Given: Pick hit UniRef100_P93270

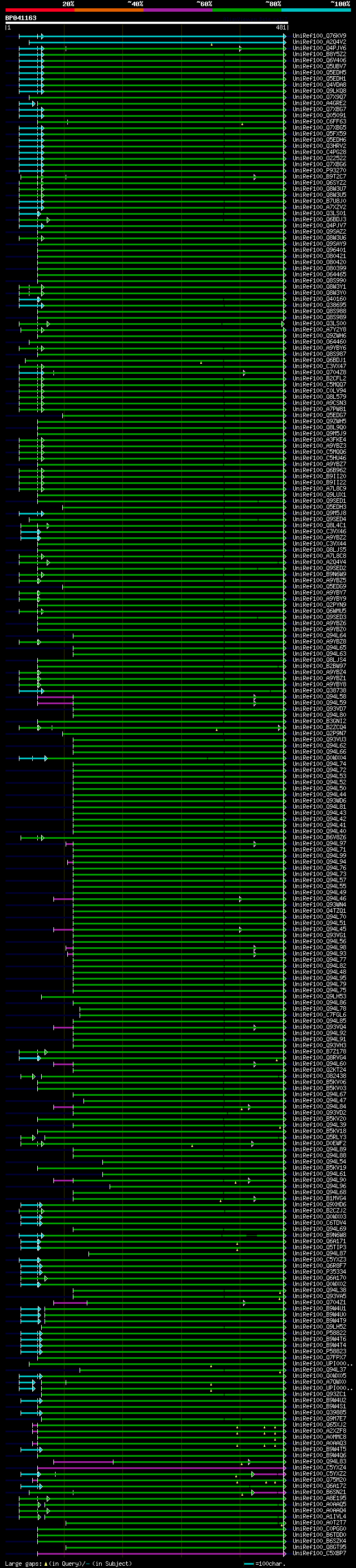Looking at the screenshot, I should click(319, 170).
